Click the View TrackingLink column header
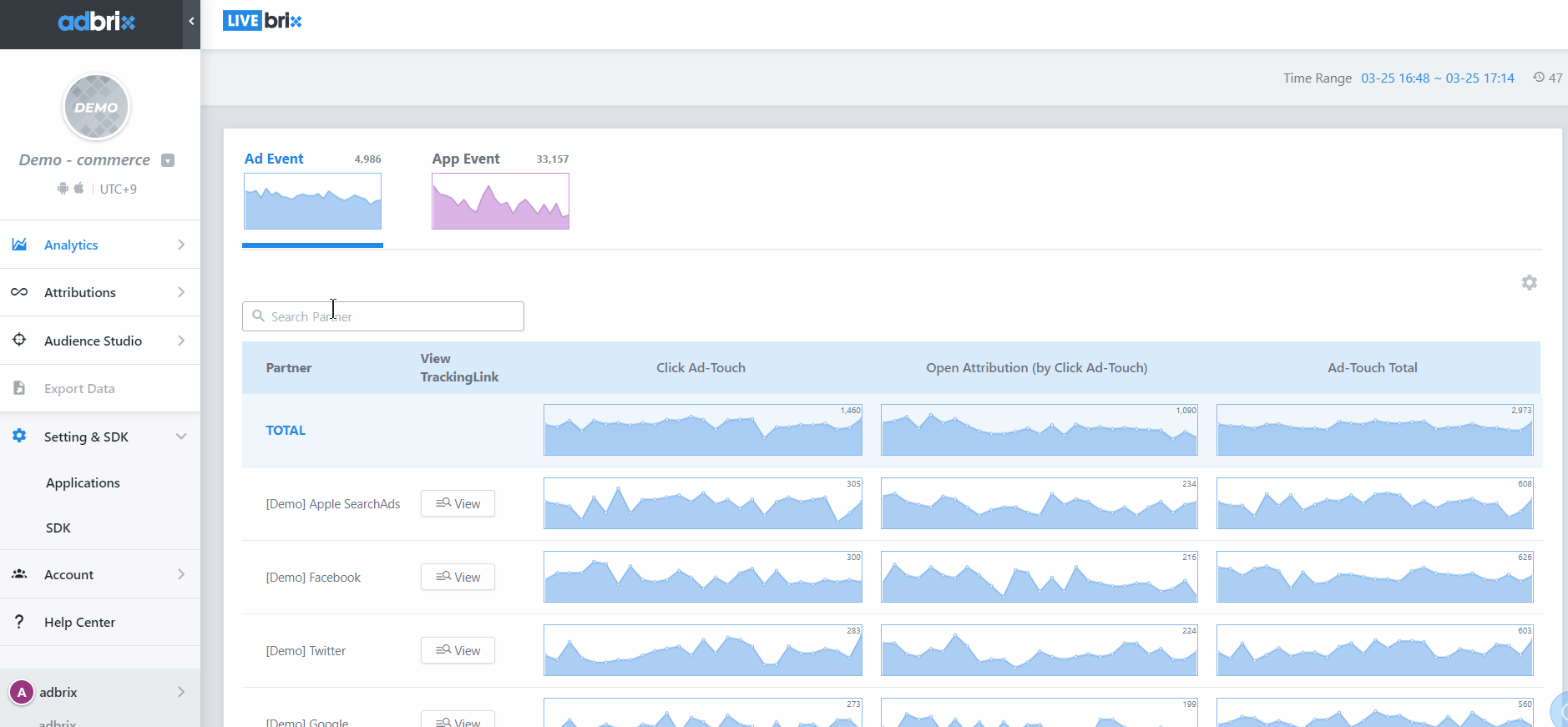Screen dimensions: 1568x727 click(x=459, y=367)
